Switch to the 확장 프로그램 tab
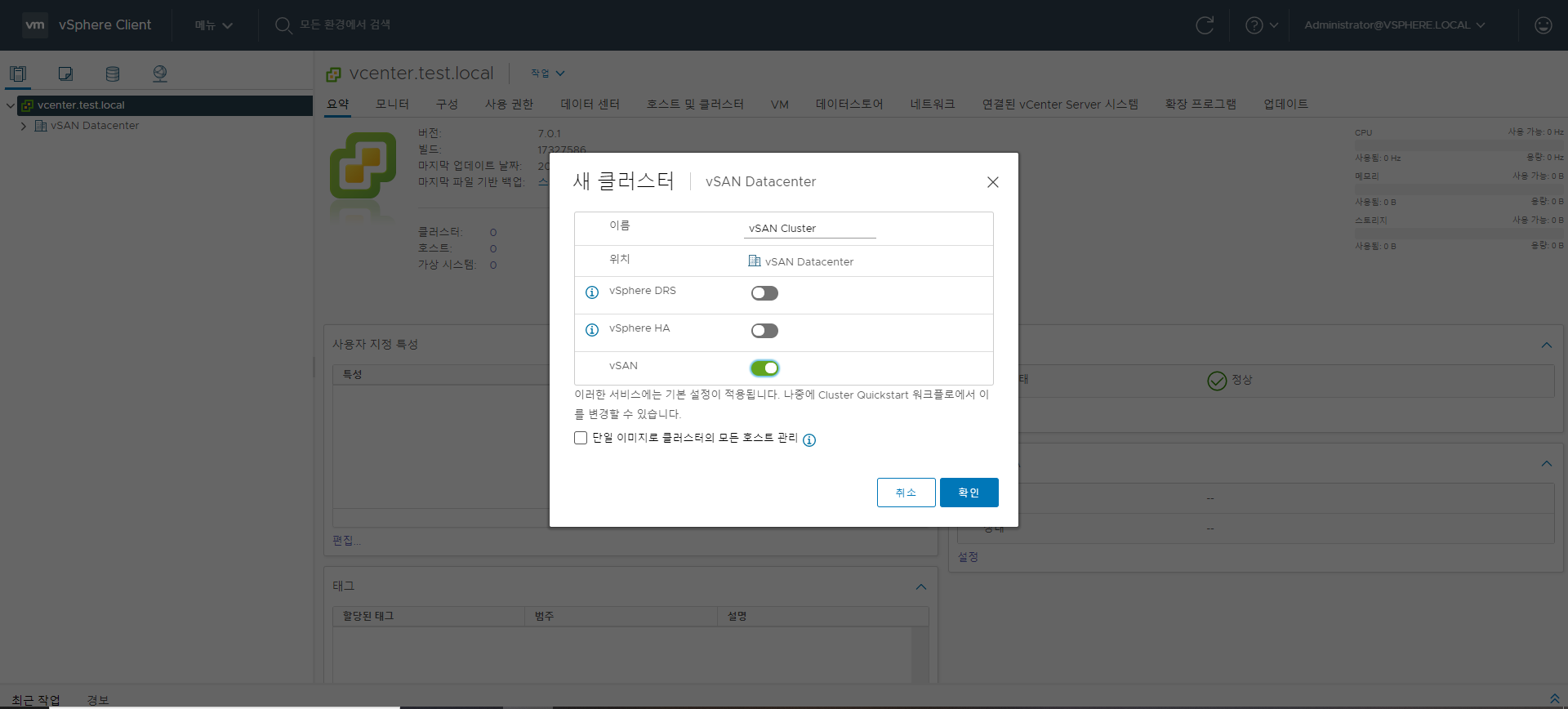The width and height of the screenshot is (1568, 709). (1200, 105)
